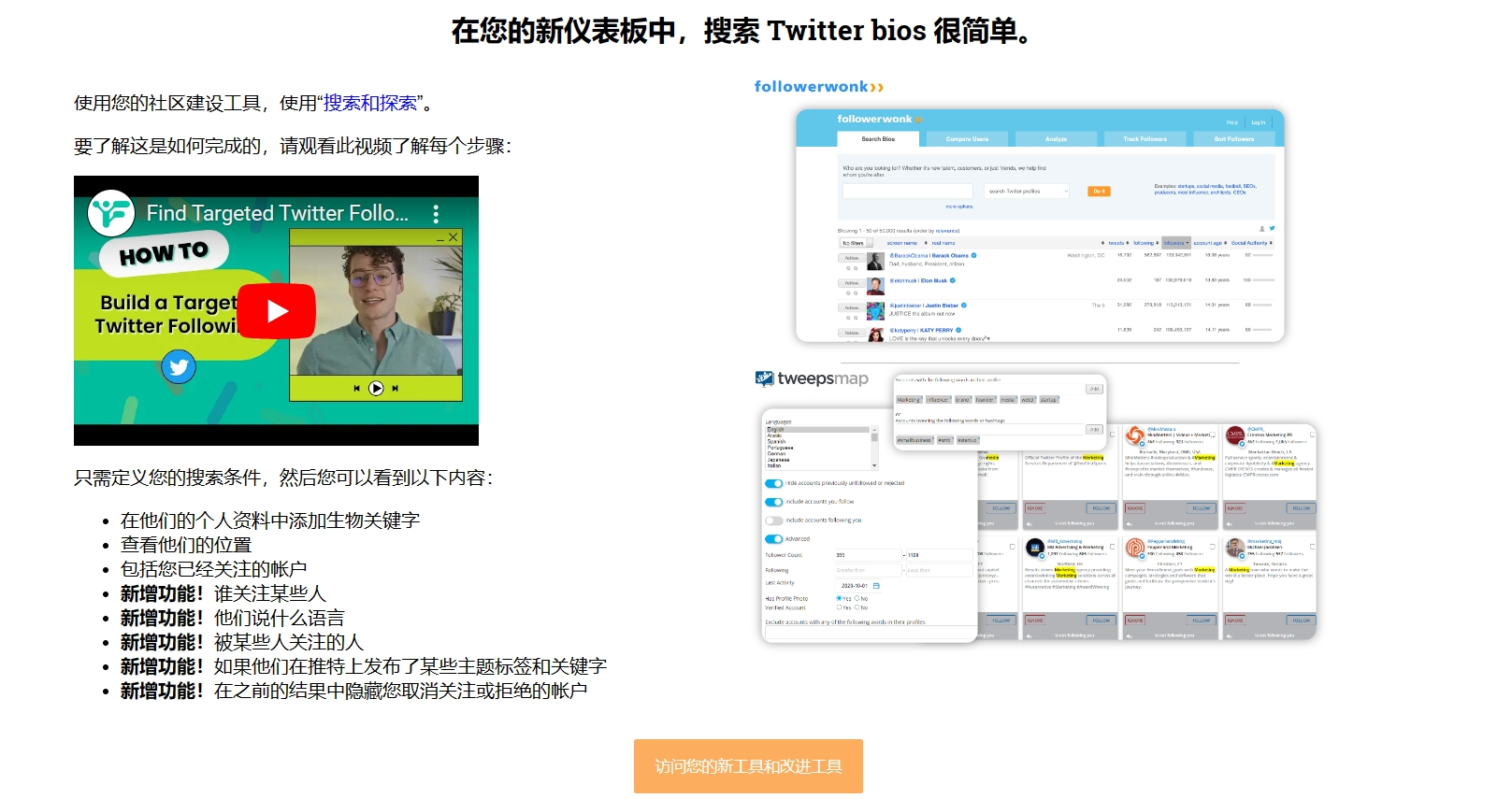1512x799 pixels.
Task: Select No for Has Profile Photo
Action: [857, 598]
